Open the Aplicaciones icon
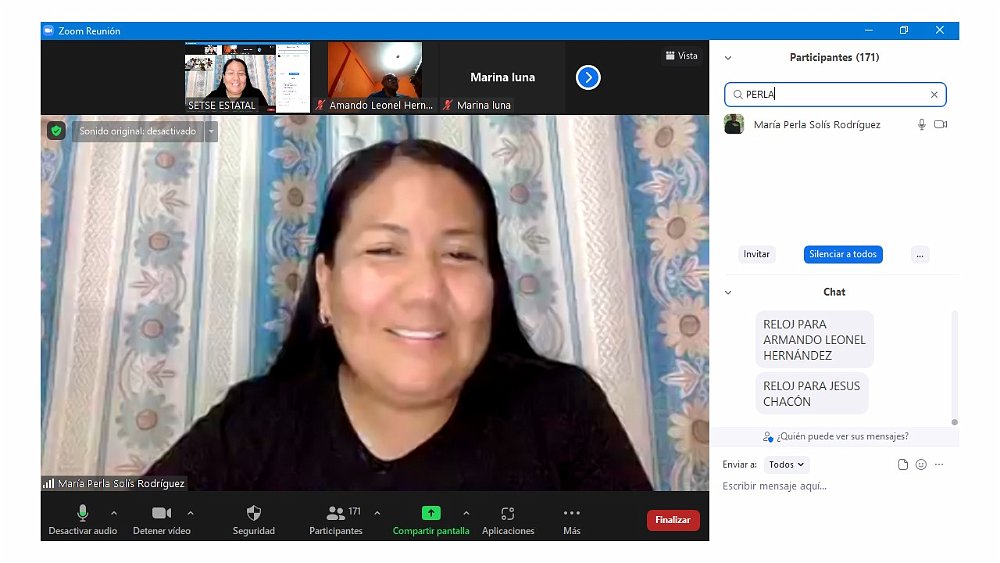The width and height of the screenshot is (1000, 563). (508, 513)
